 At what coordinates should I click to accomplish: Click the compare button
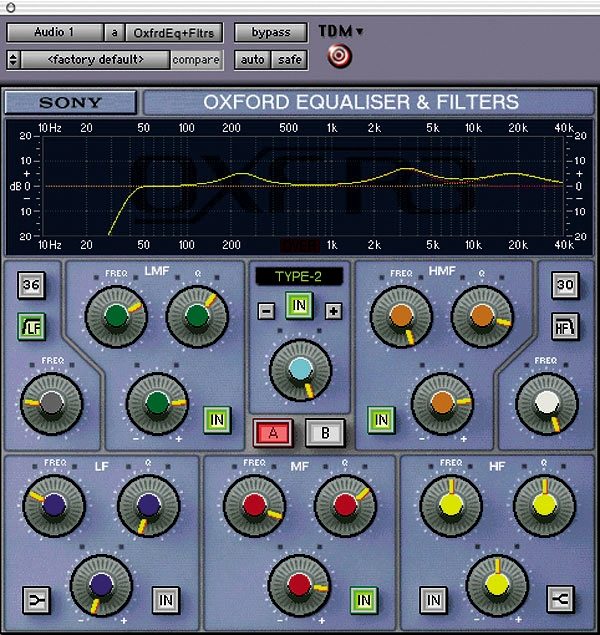pos(196,60)
